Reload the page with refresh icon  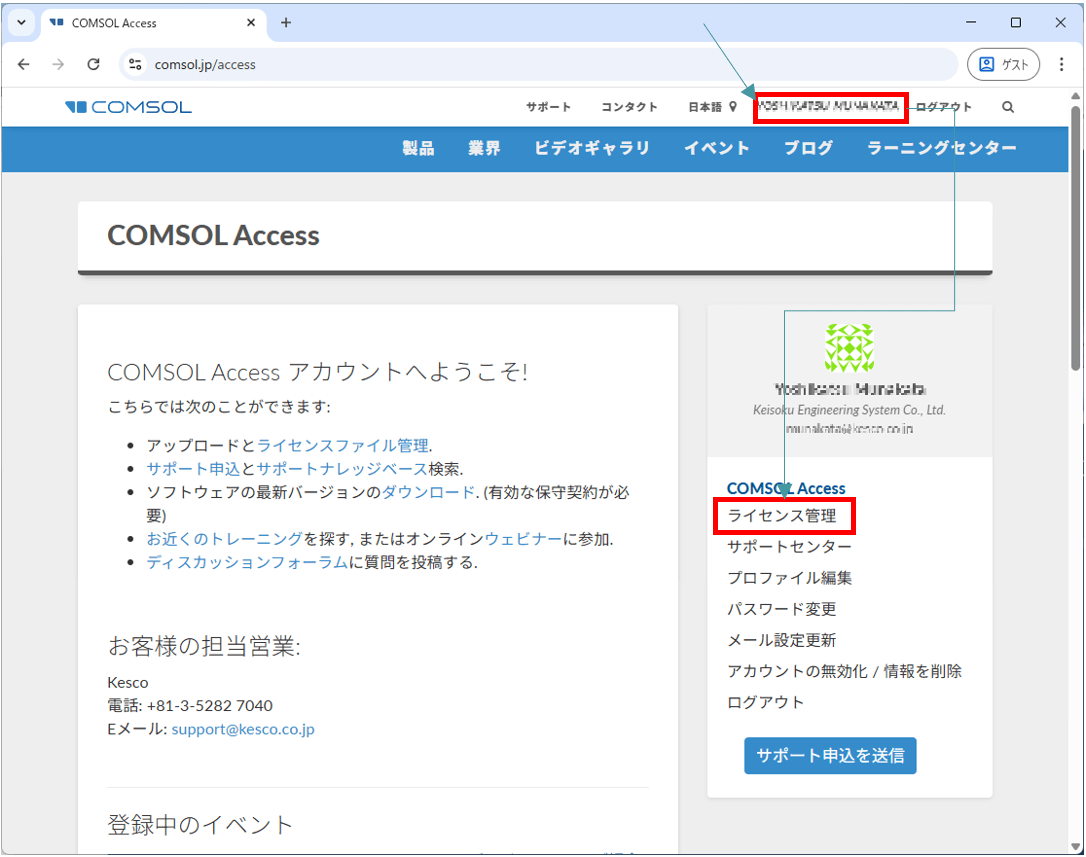(93, 64)
